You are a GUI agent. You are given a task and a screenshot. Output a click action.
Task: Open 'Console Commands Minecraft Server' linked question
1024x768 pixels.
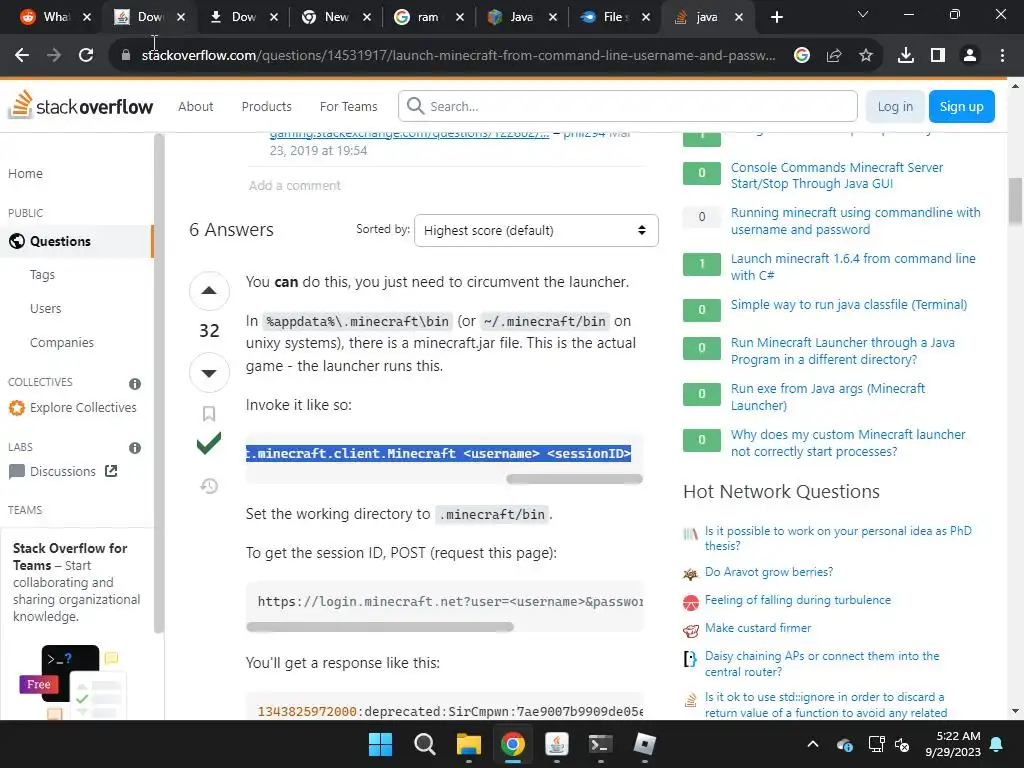(837, 175)
